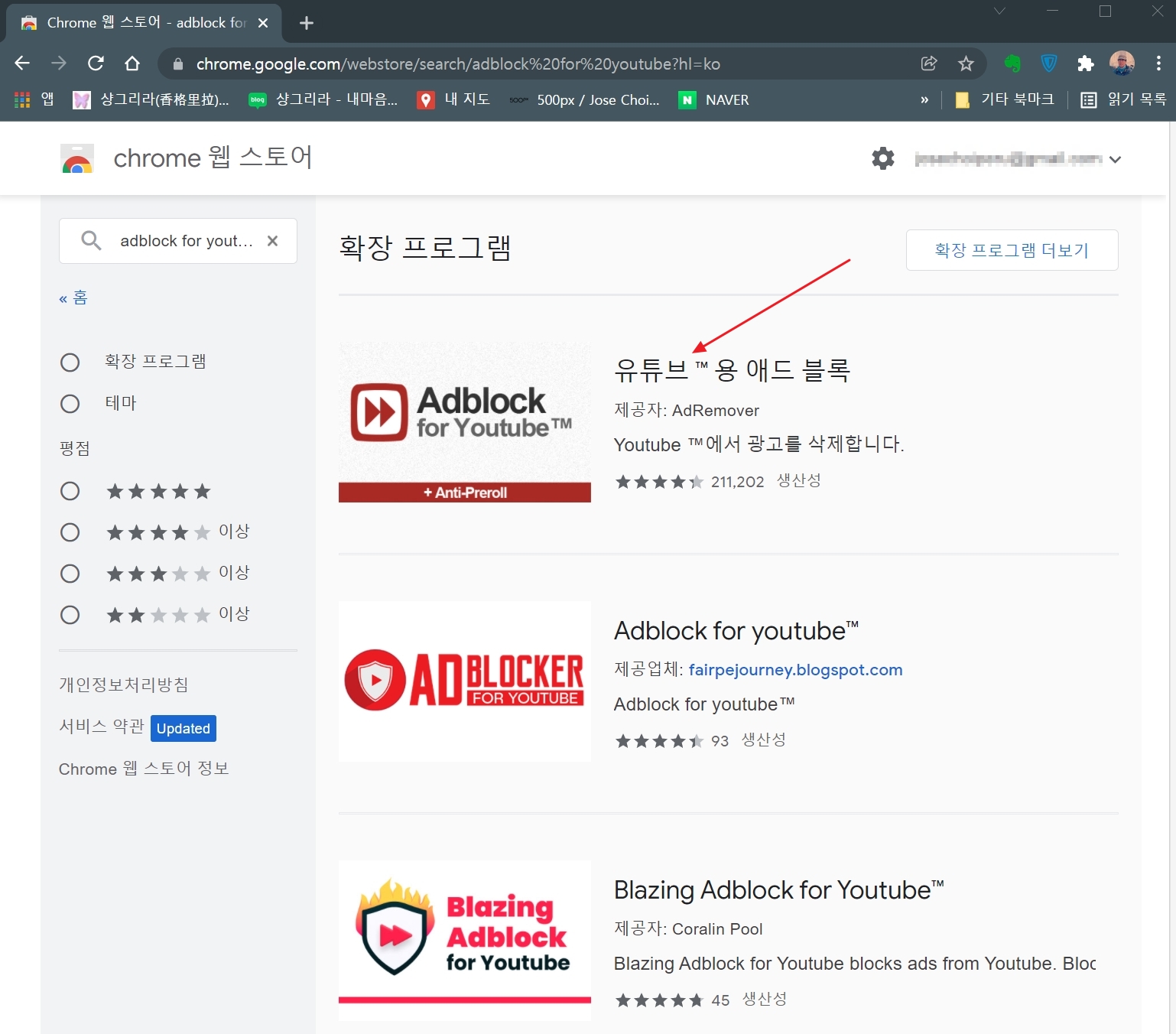Open the Adblock for Youtube Anti-Preroll thumbnail
The height and width of the screenshot is (1034, 1176).
465,422
